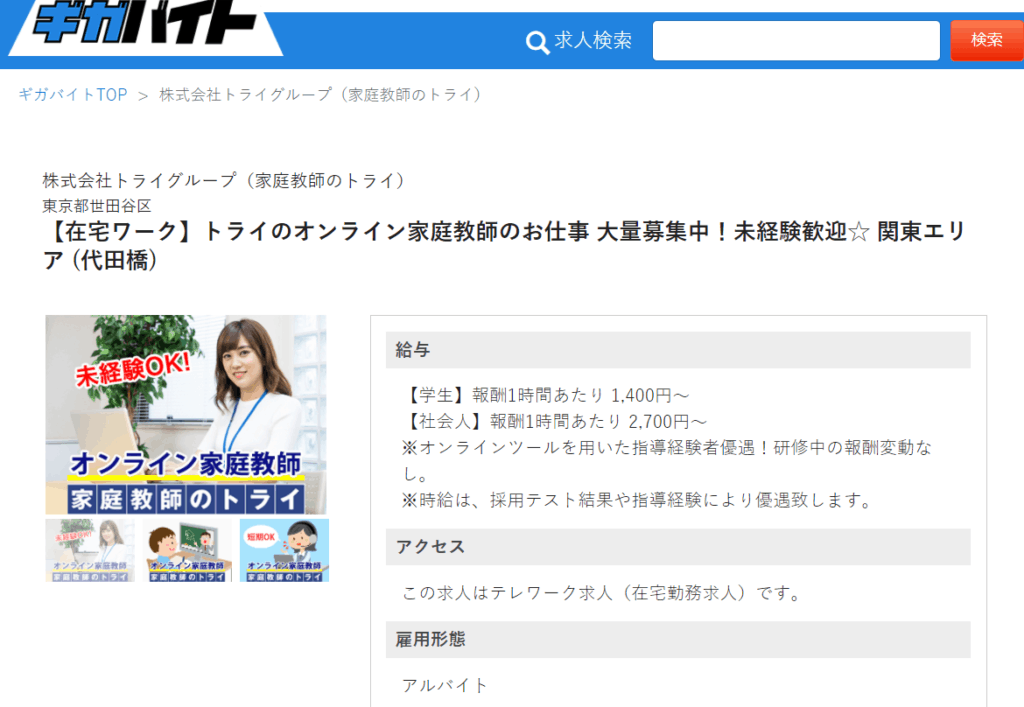Click the orange 検索 button

pos(987,40)
